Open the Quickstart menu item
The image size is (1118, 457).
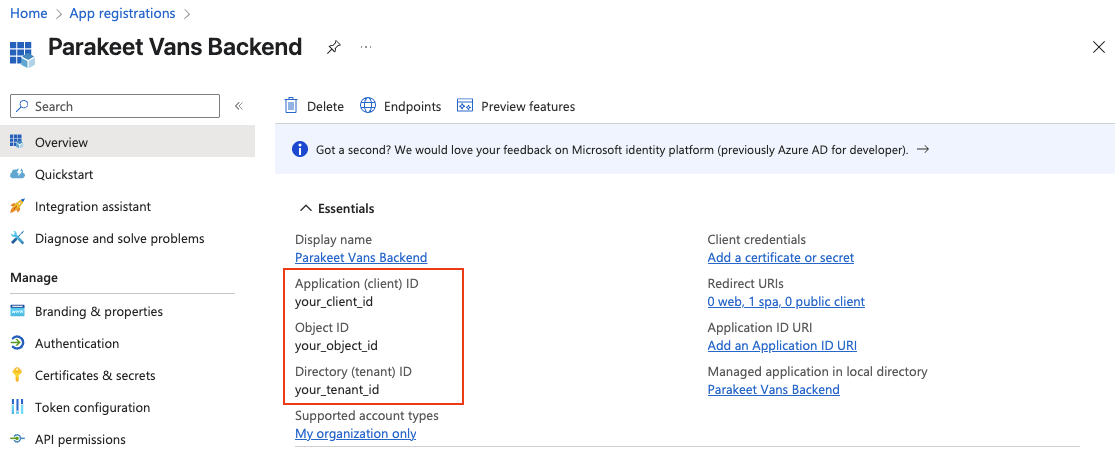coord(63,175)
